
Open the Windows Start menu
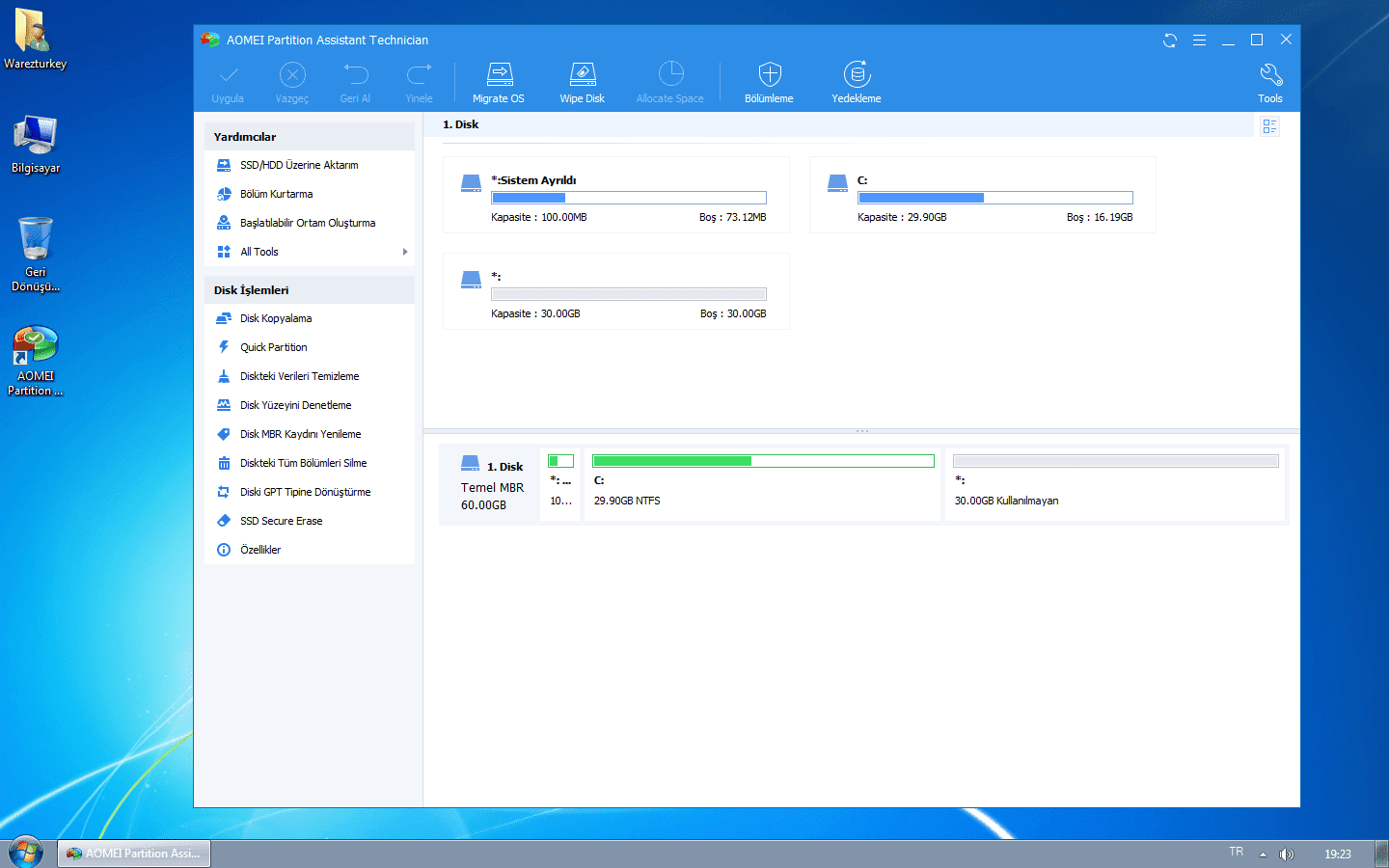click(26, 853)
